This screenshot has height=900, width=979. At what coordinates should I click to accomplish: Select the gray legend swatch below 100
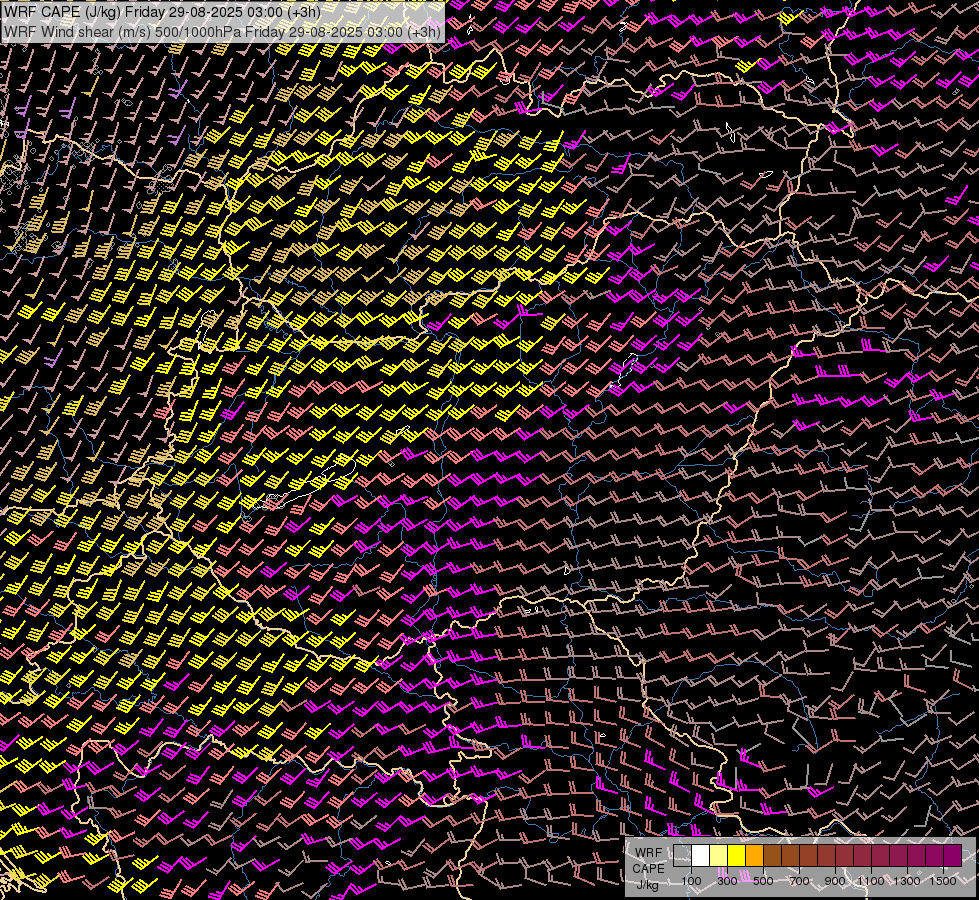click(x=682, y=856)
